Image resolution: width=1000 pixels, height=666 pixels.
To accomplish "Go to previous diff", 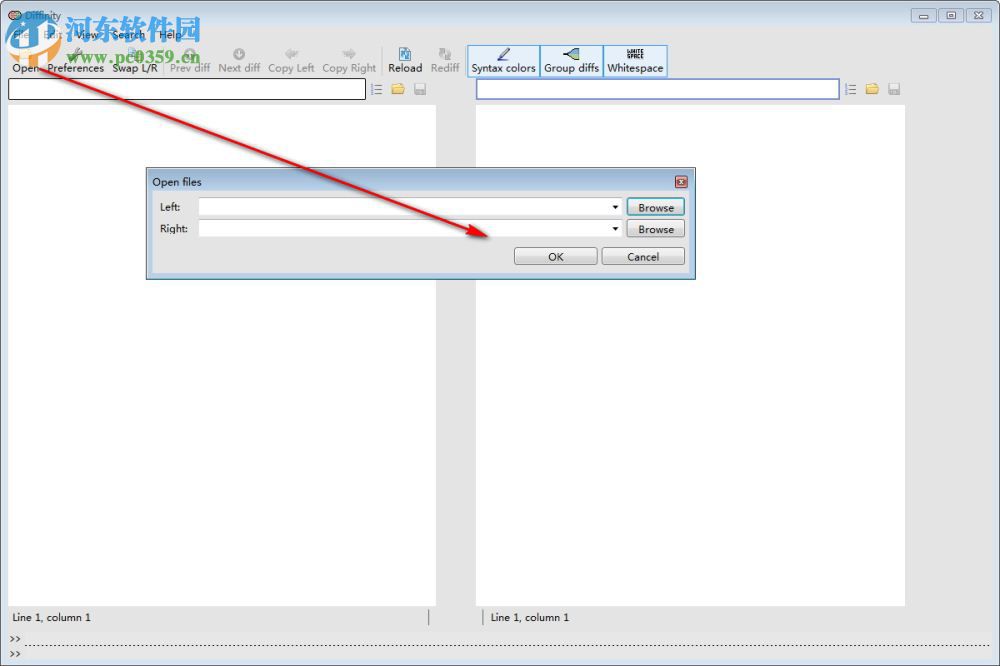I will pos(189,61).
